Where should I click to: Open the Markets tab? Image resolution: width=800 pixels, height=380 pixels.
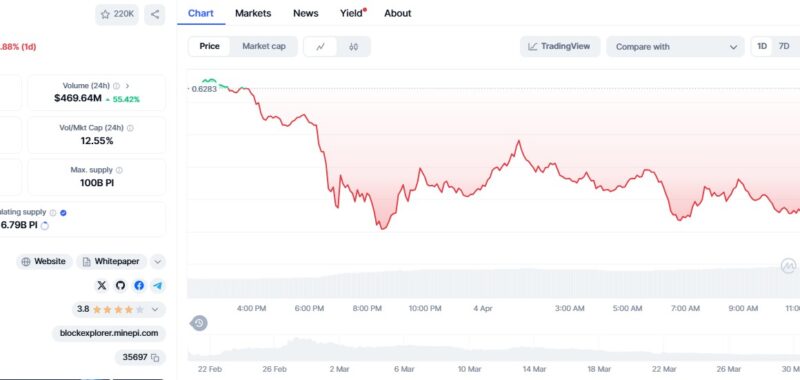253,13
